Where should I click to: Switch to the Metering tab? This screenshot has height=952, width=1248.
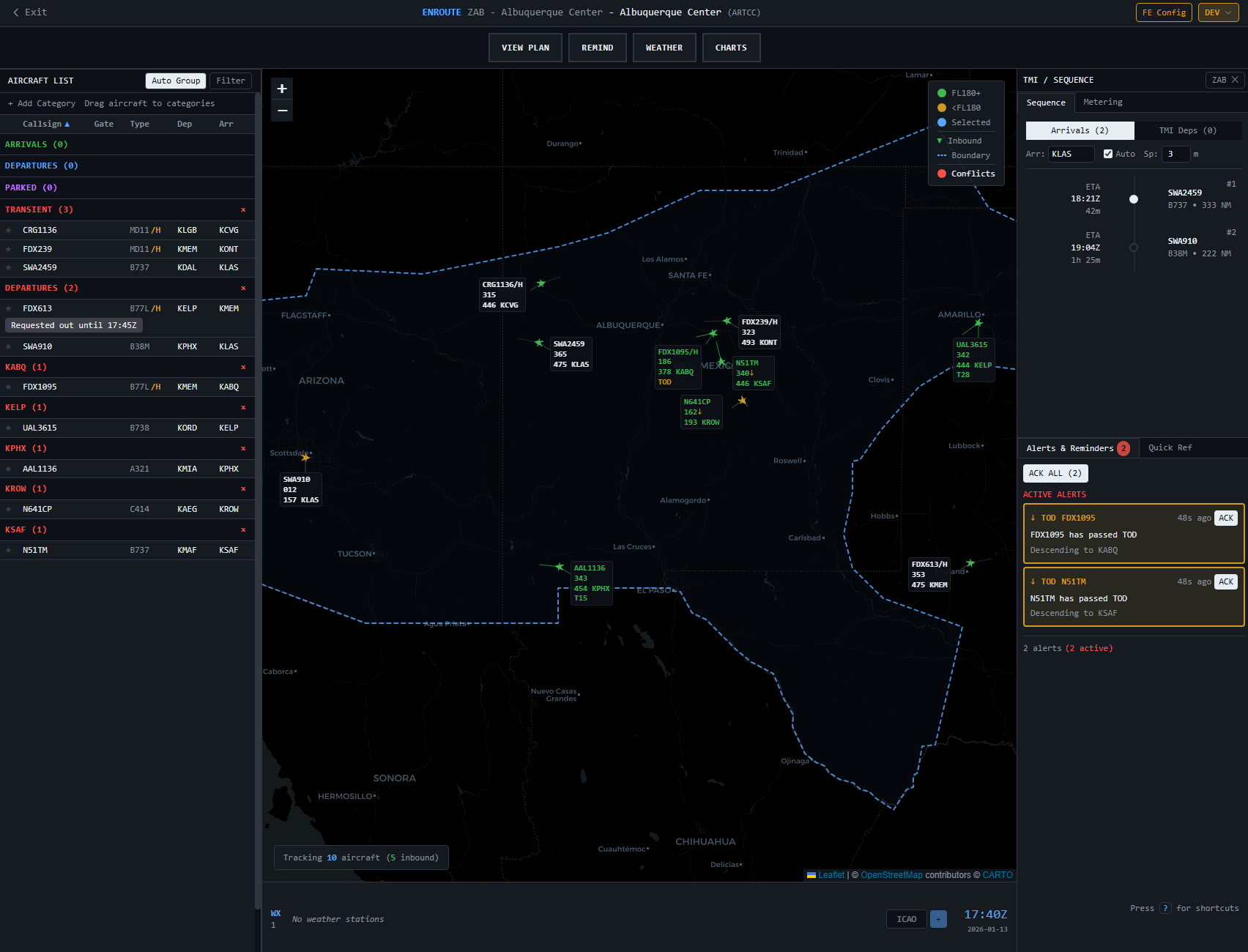(1102, 102)
